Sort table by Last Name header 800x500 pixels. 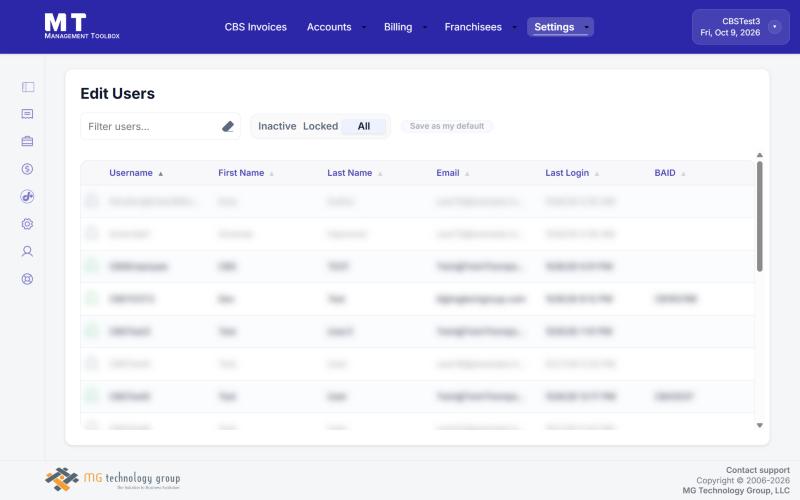349,173
